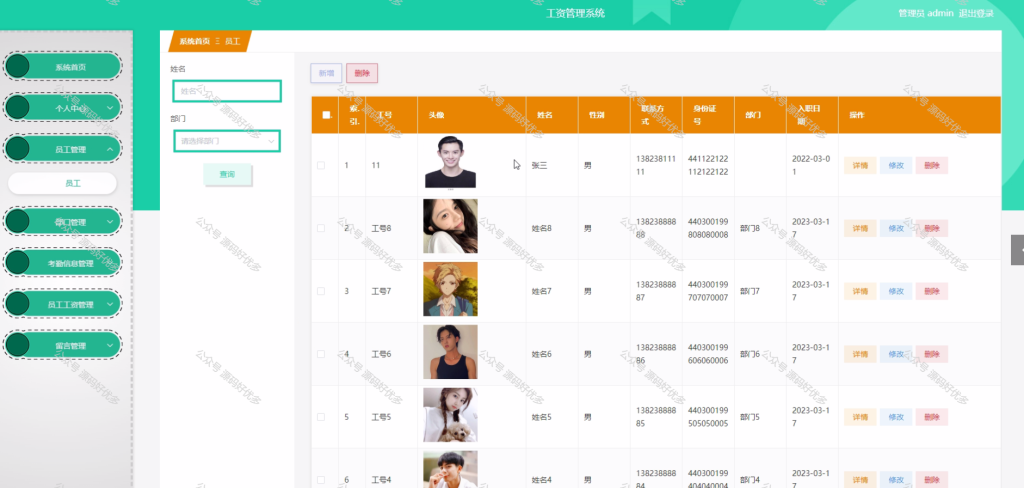Open the 系统首页 sidebar menu item
The width and height of the screenshot is (1024, 488).
[x=63, y=67]
